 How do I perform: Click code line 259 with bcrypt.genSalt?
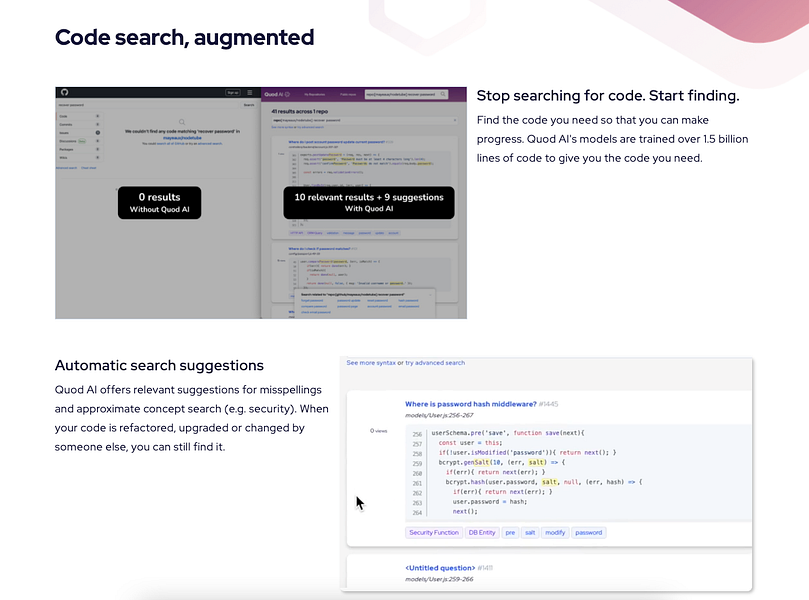point(501,462)
